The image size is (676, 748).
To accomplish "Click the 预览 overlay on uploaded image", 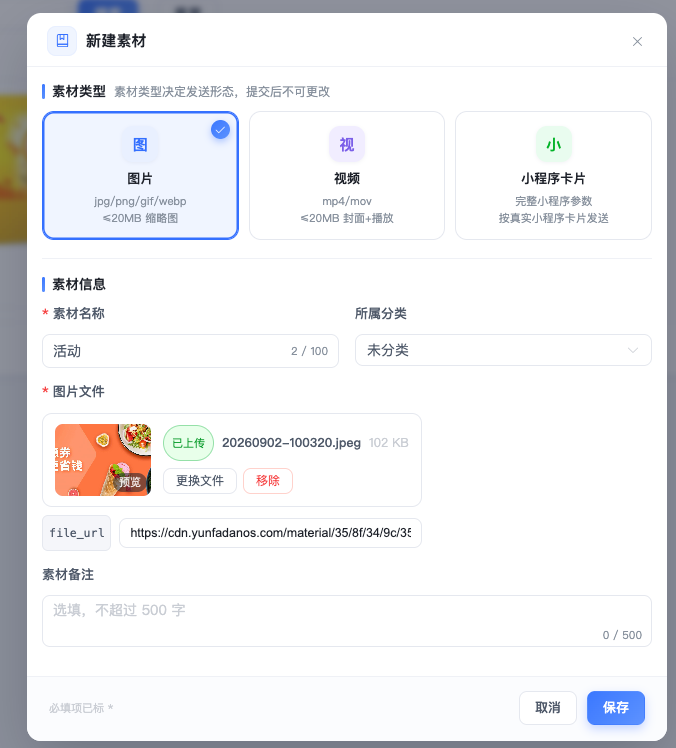I will tap(130, 482).
